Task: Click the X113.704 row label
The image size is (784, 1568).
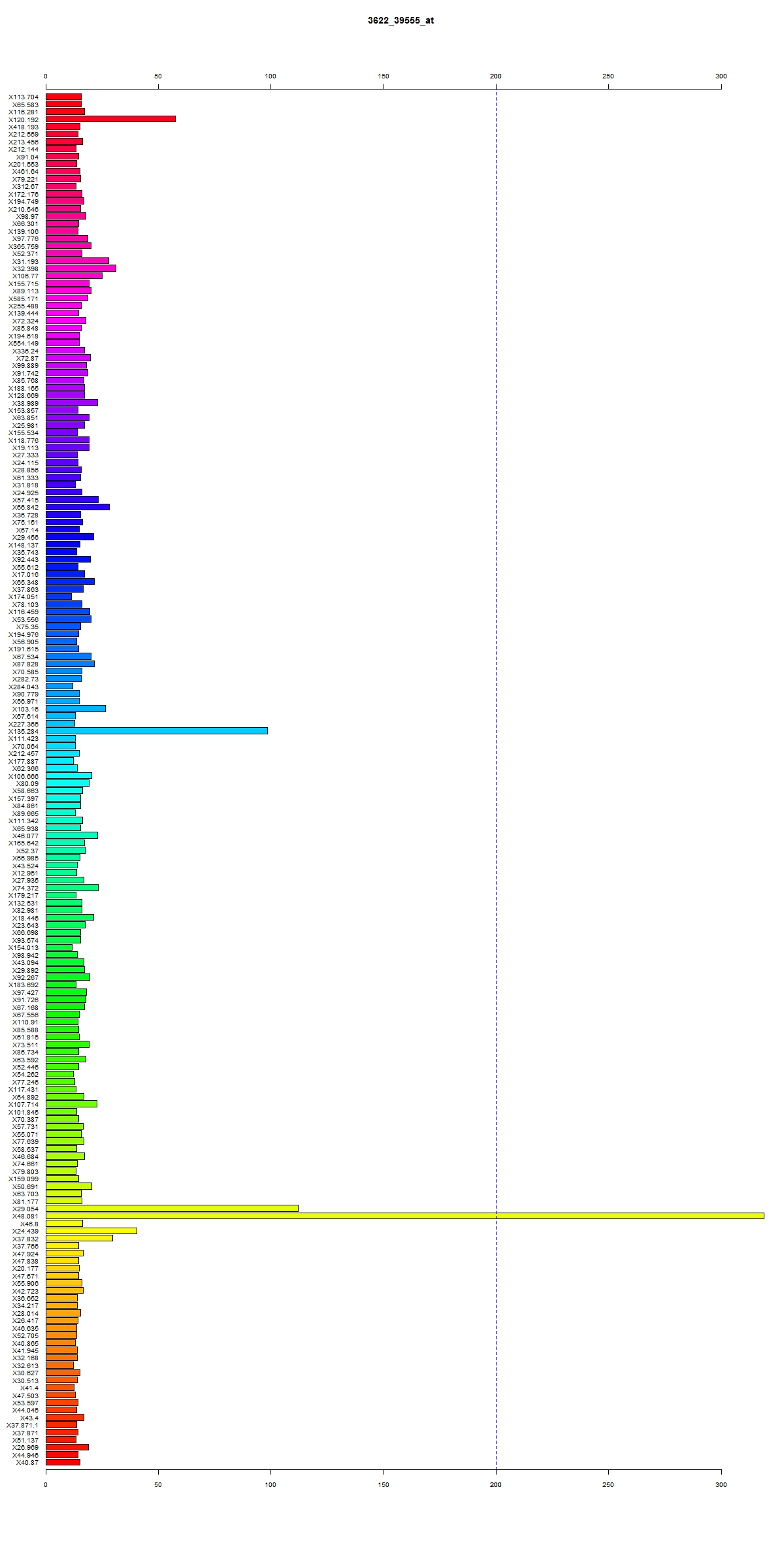Action: [24, 97]
